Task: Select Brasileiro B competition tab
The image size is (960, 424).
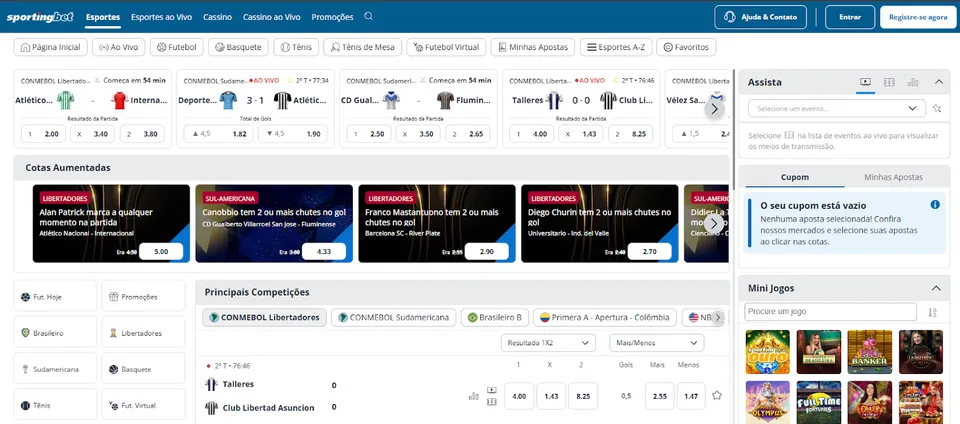Action: click(x=495, y=318)
